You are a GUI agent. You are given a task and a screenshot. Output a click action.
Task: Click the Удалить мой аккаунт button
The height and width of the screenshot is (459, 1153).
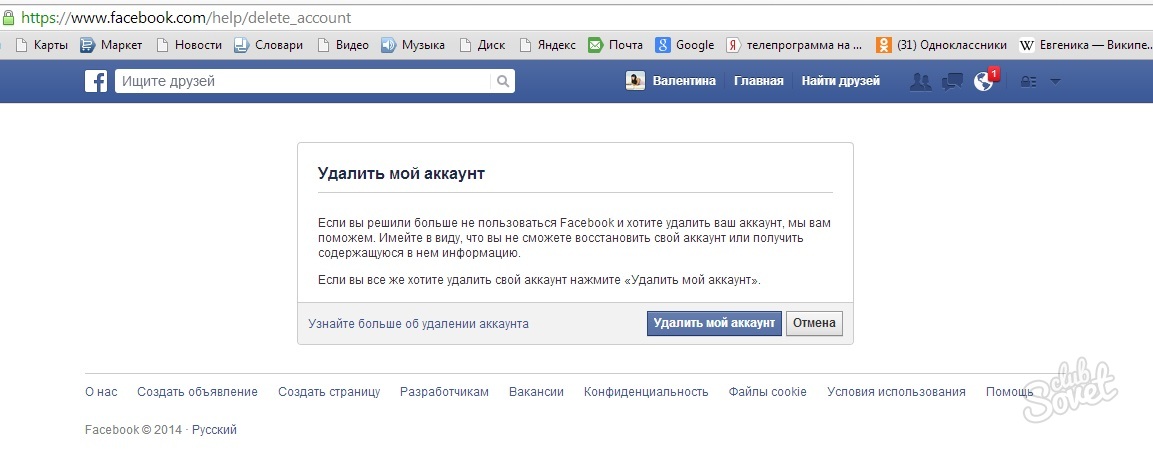coord(714,323)
